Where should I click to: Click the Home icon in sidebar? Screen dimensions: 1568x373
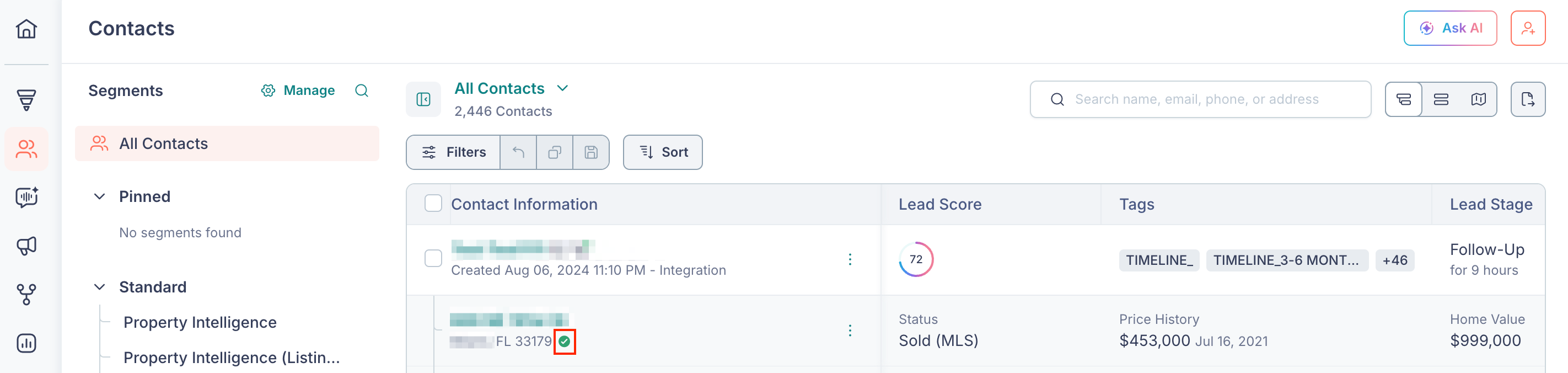[x=26, y=29]
